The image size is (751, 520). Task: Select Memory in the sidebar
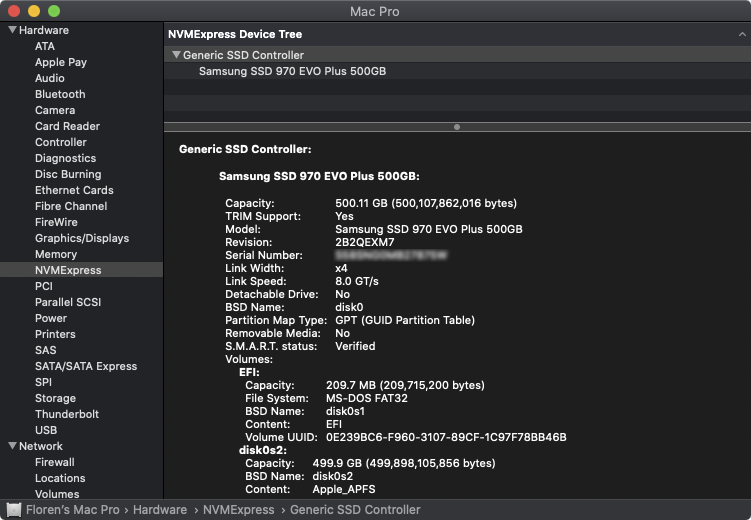(x=56, y=254)
